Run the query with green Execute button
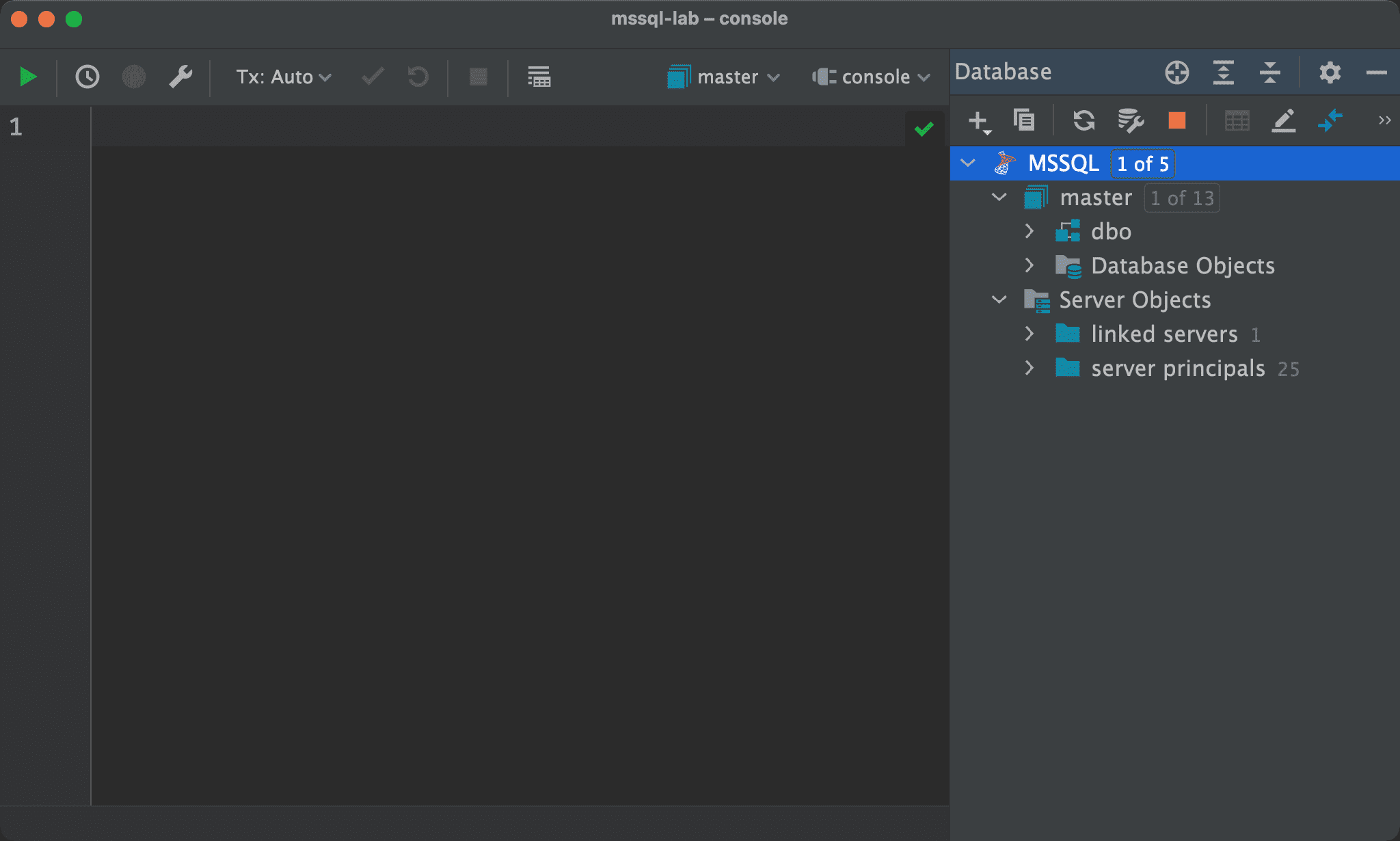 (x=28, y=77)
